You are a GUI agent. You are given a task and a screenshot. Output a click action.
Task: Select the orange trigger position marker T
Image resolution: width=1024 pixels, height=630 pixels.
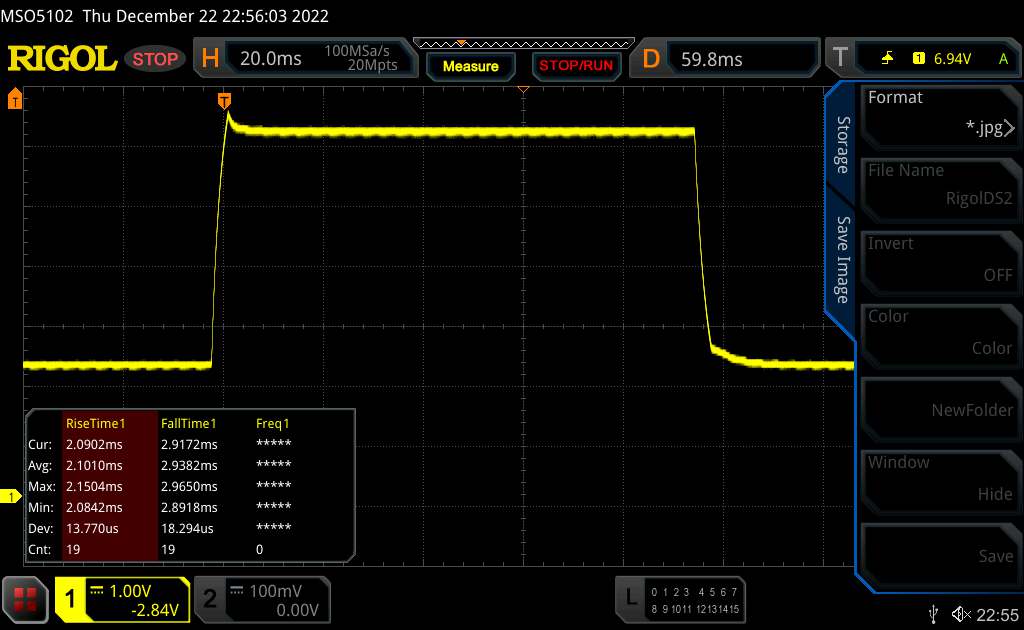(224, 101)
